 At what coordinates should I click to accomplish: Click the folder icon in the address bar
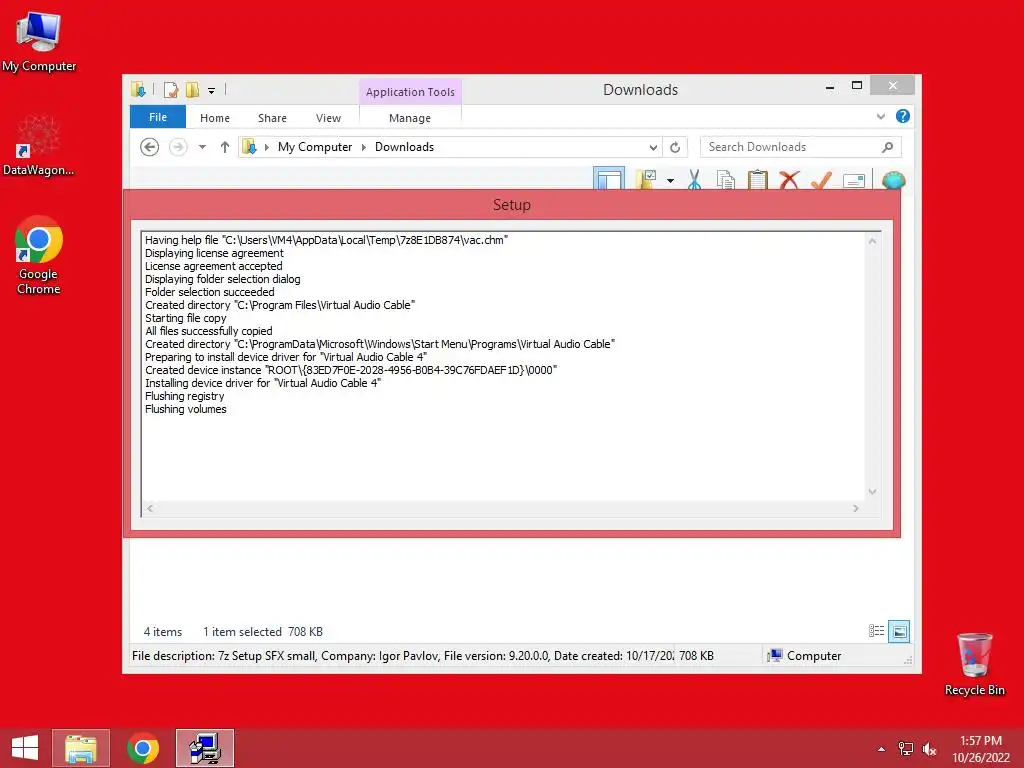click(x=249, y=147)
